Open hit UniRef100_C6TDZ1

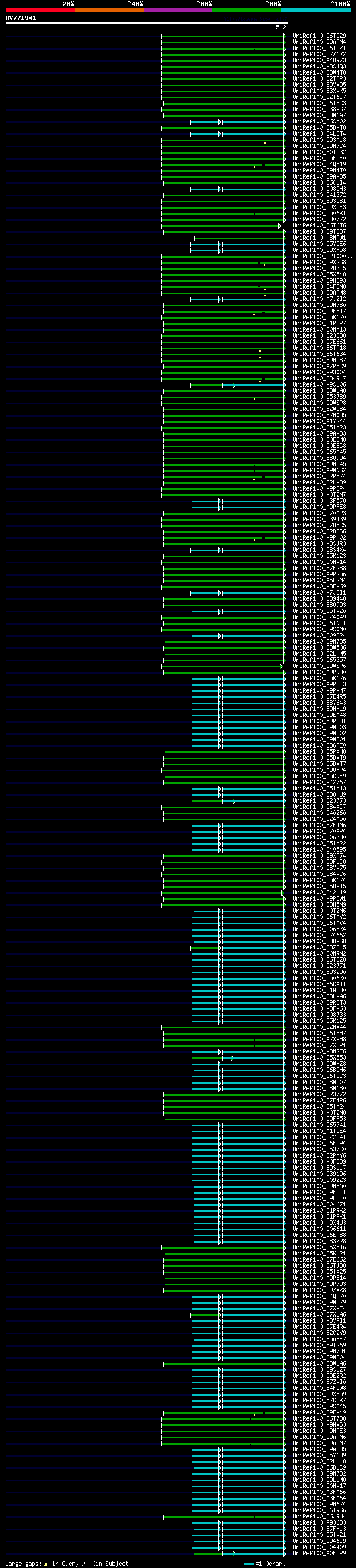pyautogui.click(x=319, y=48)
